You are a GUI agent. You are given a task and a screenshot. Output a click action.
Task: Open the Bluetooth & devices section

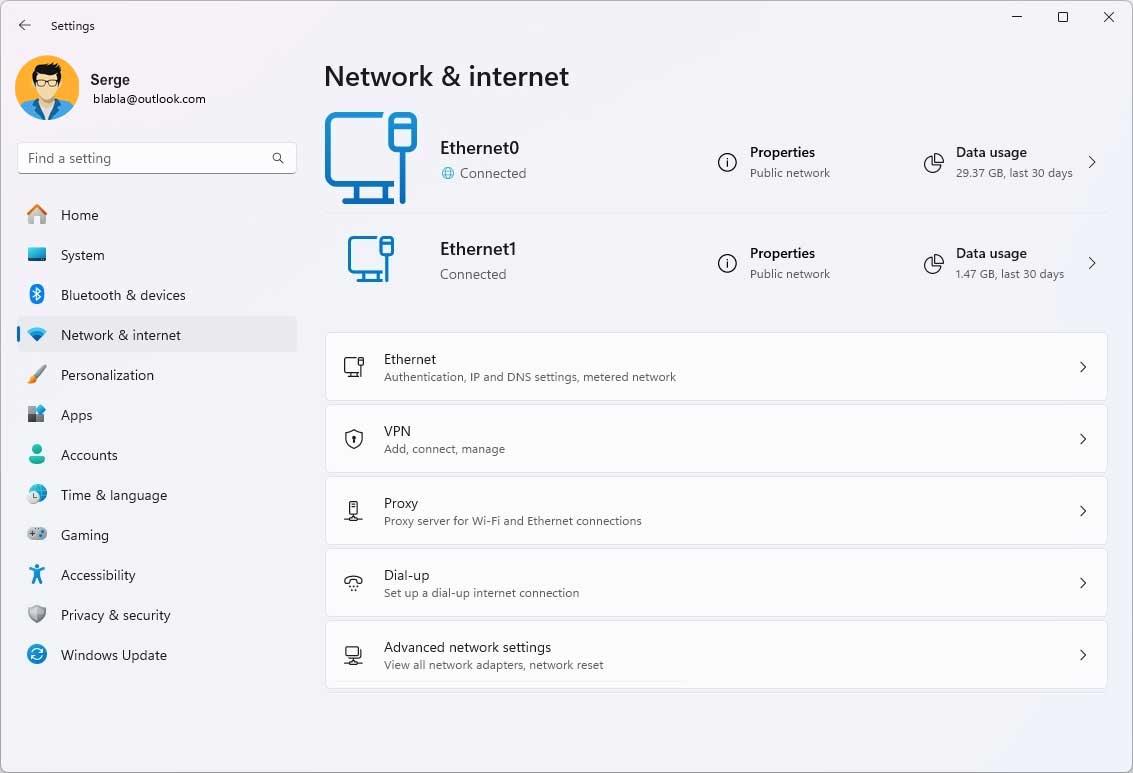click(122, 295)
